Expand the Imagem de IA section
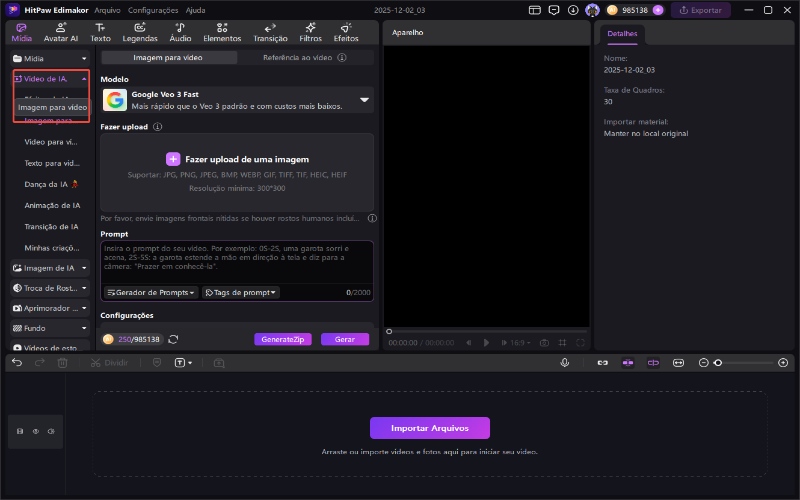 (x=51, y=268)
